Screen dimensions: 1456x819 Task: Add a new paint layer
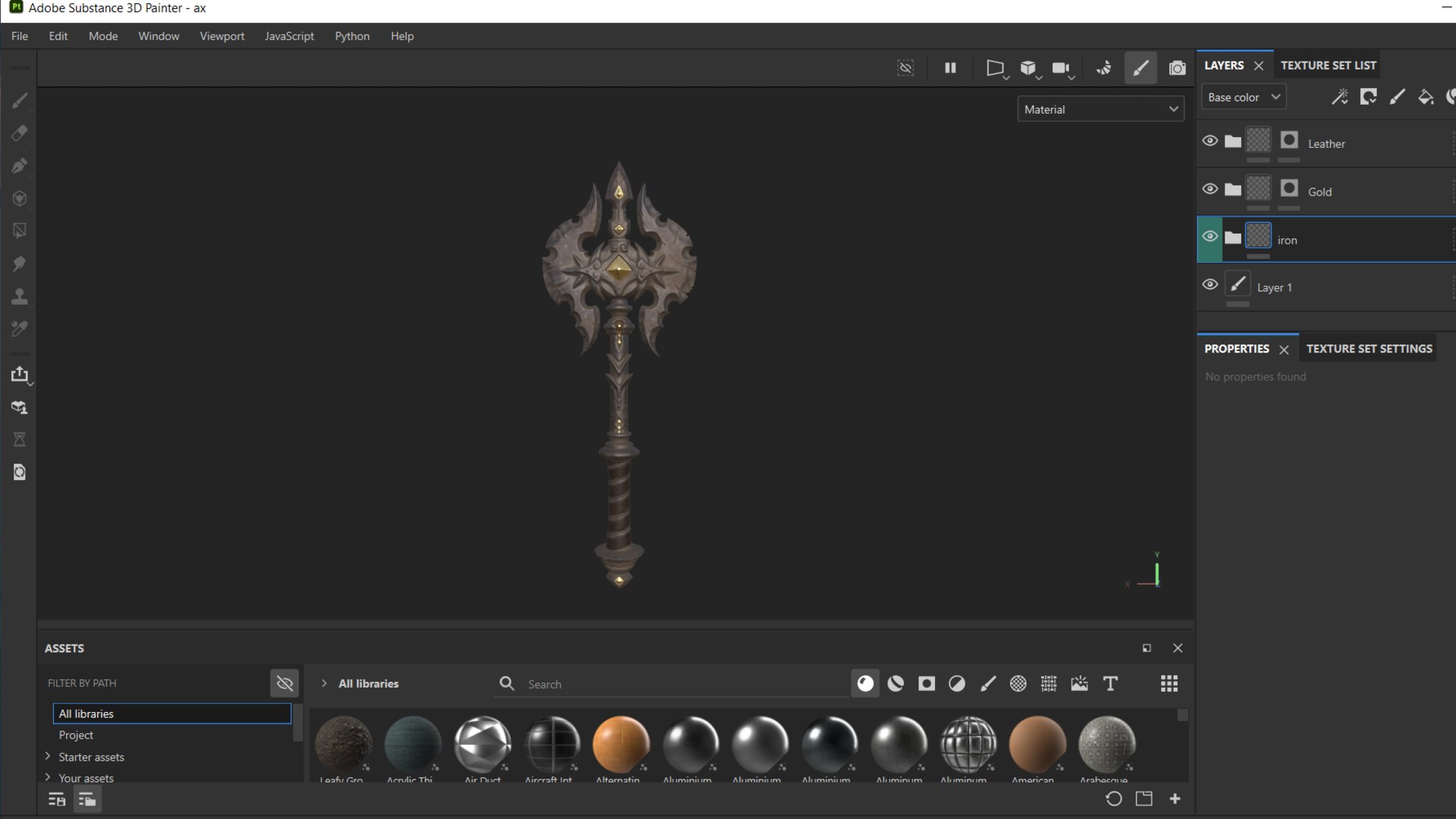(1397, 97)
